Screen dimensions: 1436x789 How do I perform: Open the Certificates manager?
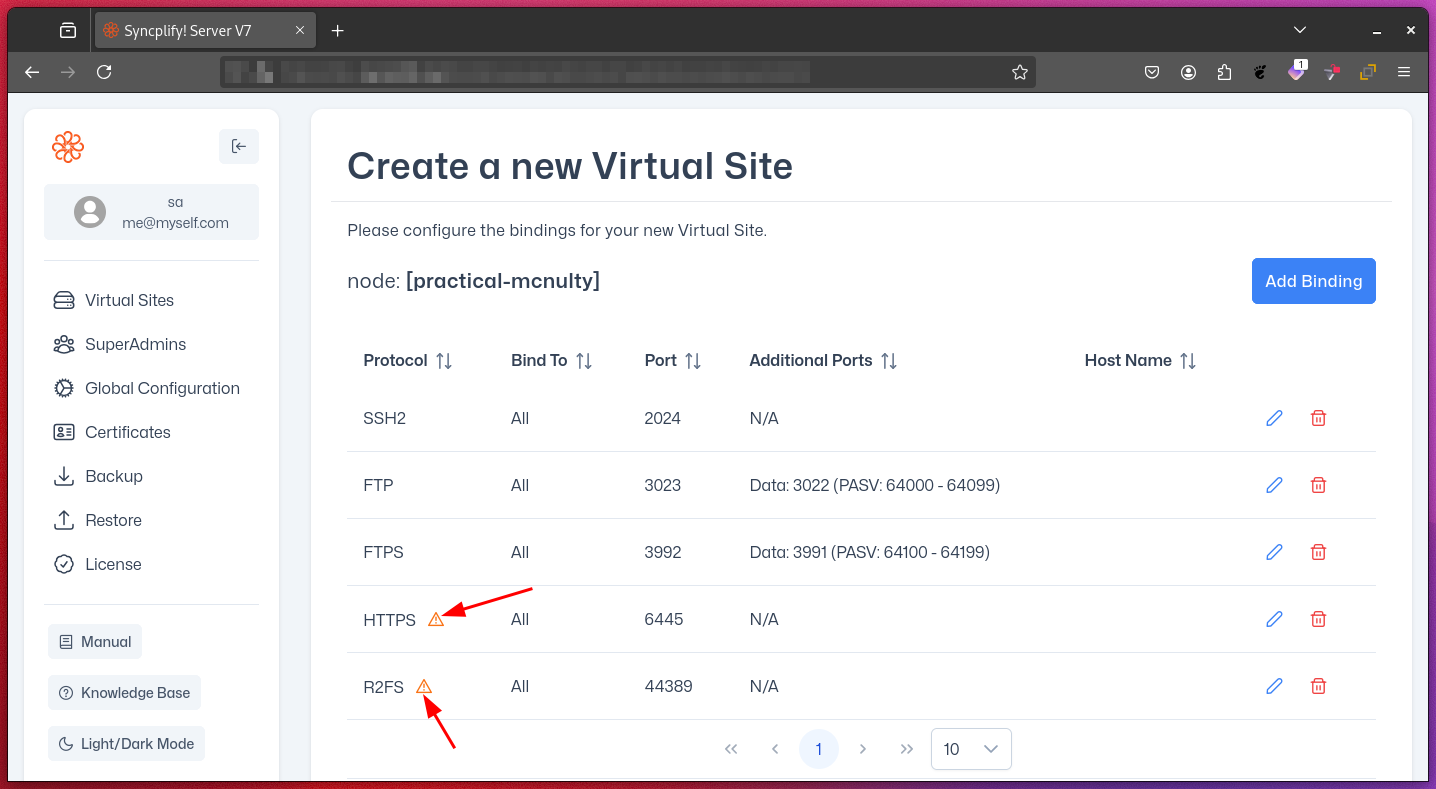point(130,432)
